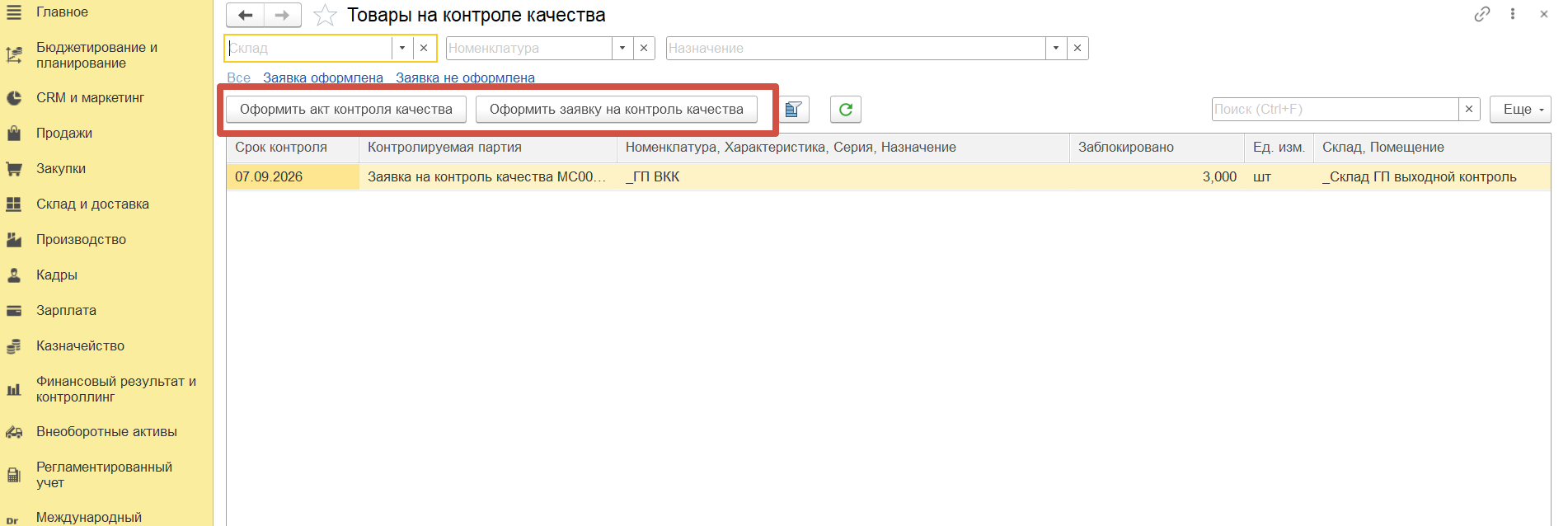This screenshot has height=526, width=1568.
Task: Expand the Назначение dropdown list
Action: 1056,49
